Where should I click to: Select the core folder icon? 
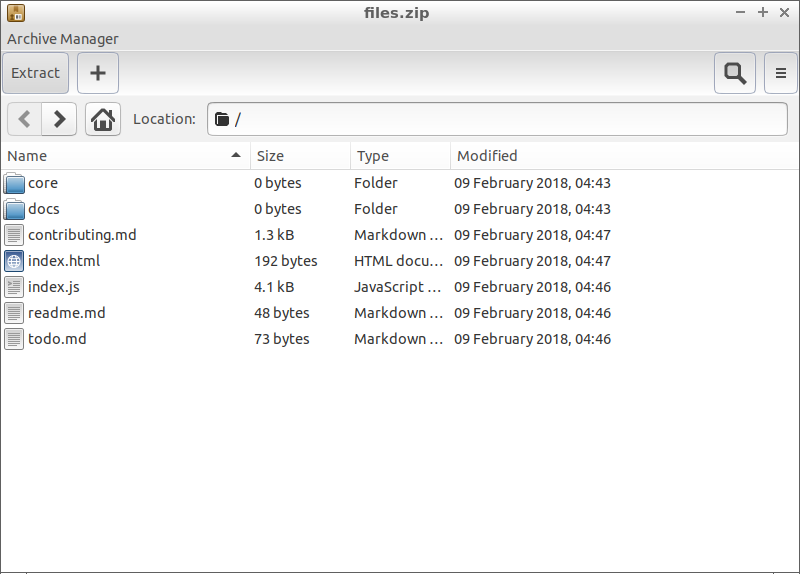[14, 183]
